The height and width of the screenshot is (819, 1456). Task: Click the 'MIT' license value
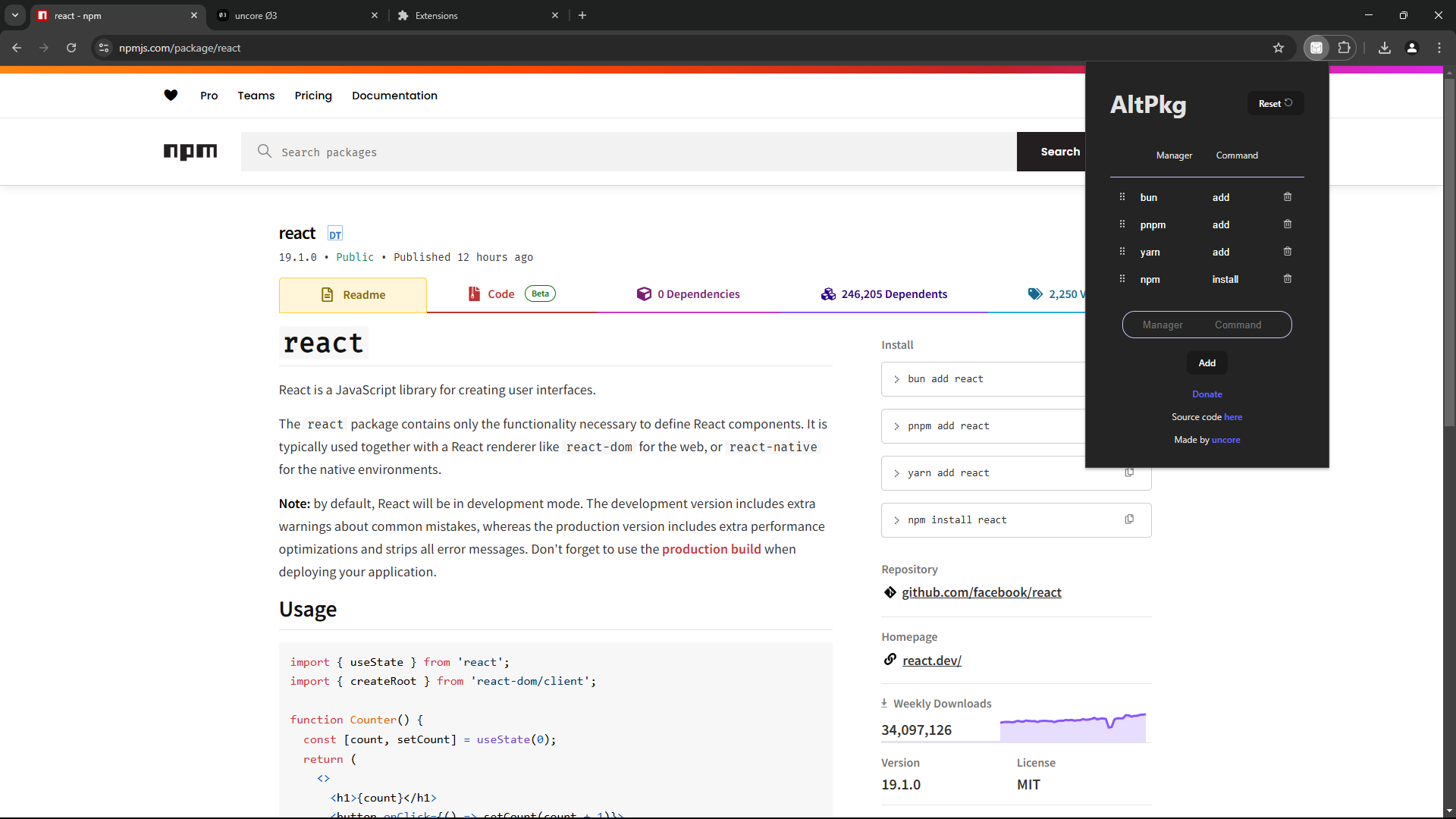(x=1028, y=785)
